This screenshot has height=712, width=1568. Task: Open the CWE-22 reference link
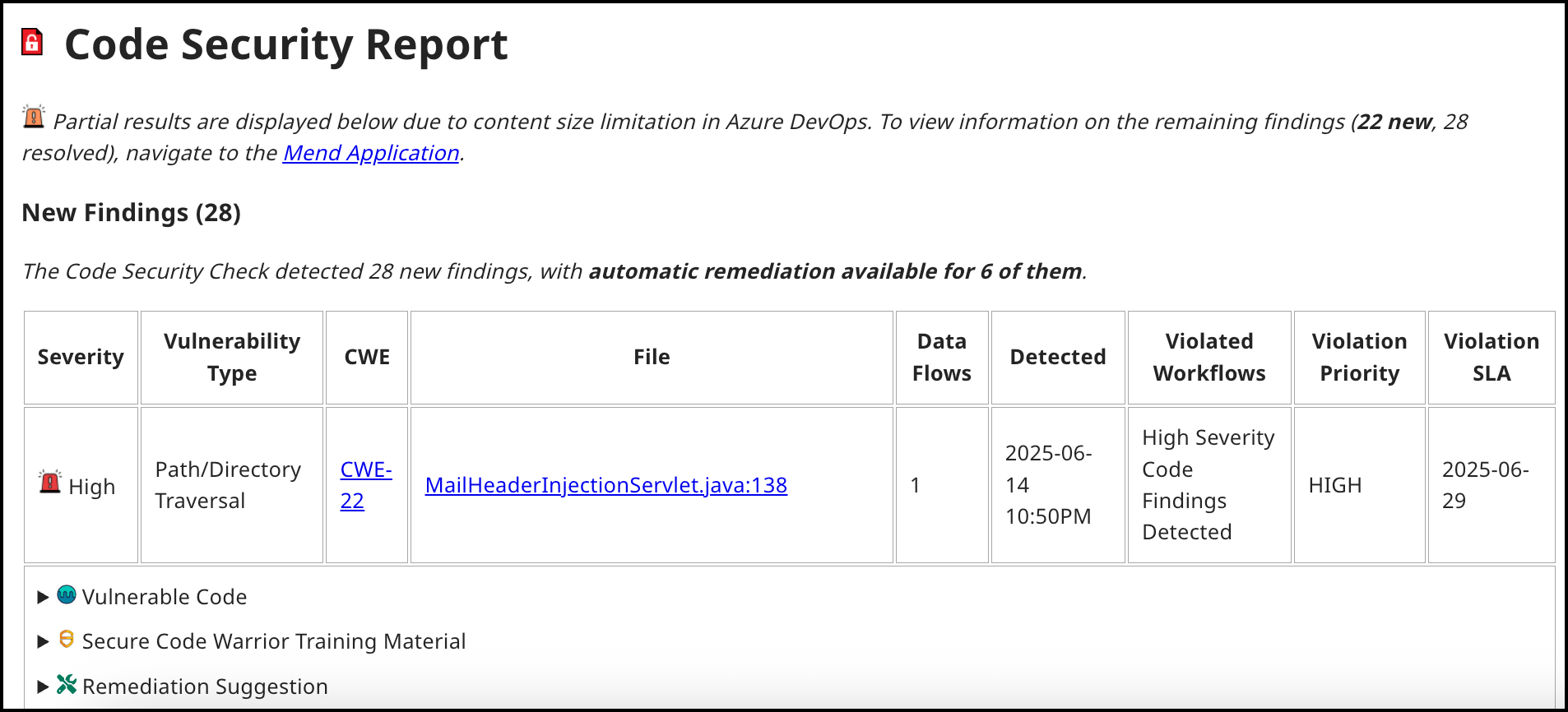365,485
